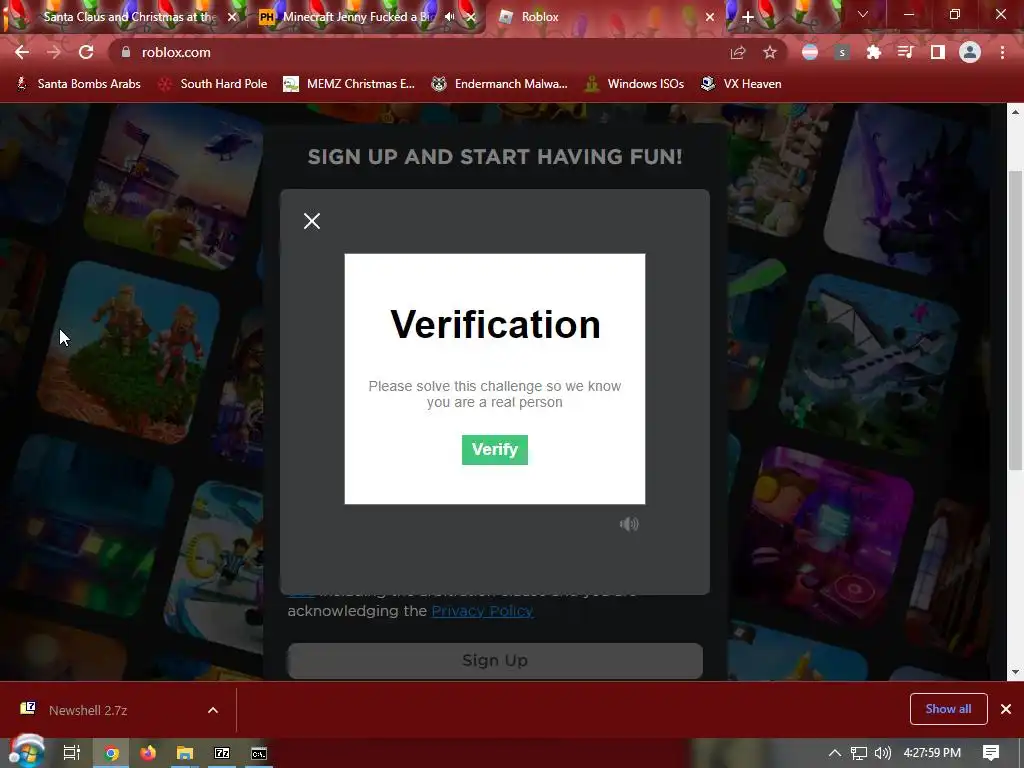Close the downloads bar
Screen dimensions: 1024x768
(1006, 709)
